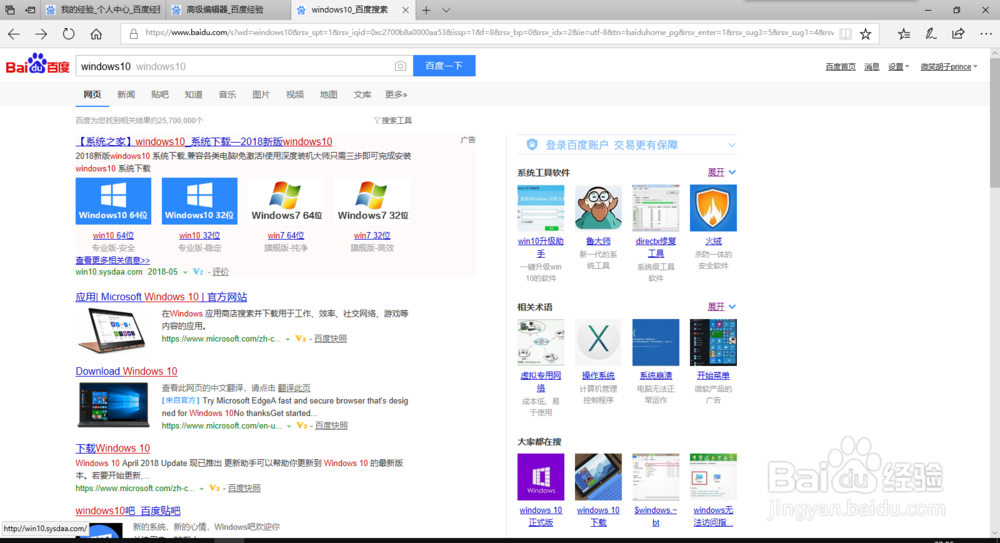Open directx修复工具 thumbnail
1000x543 pixels.
pyautogui.click(x=655, y=208)
